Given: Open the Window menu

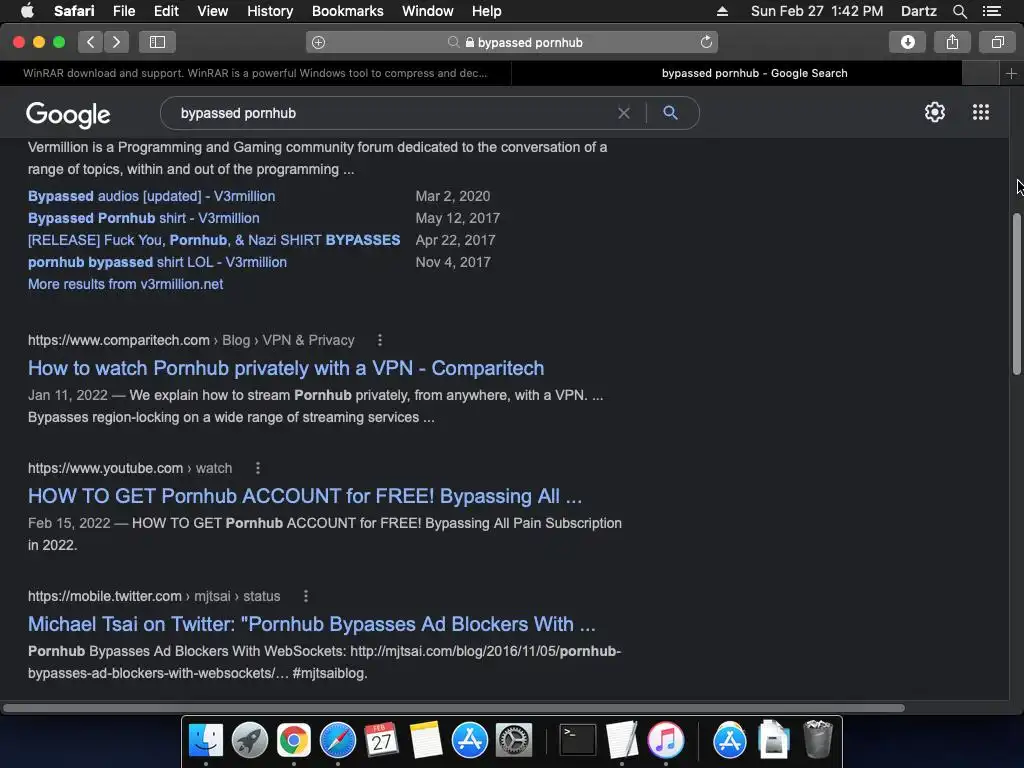Looking at the screenshot, I should click(427, 11).
